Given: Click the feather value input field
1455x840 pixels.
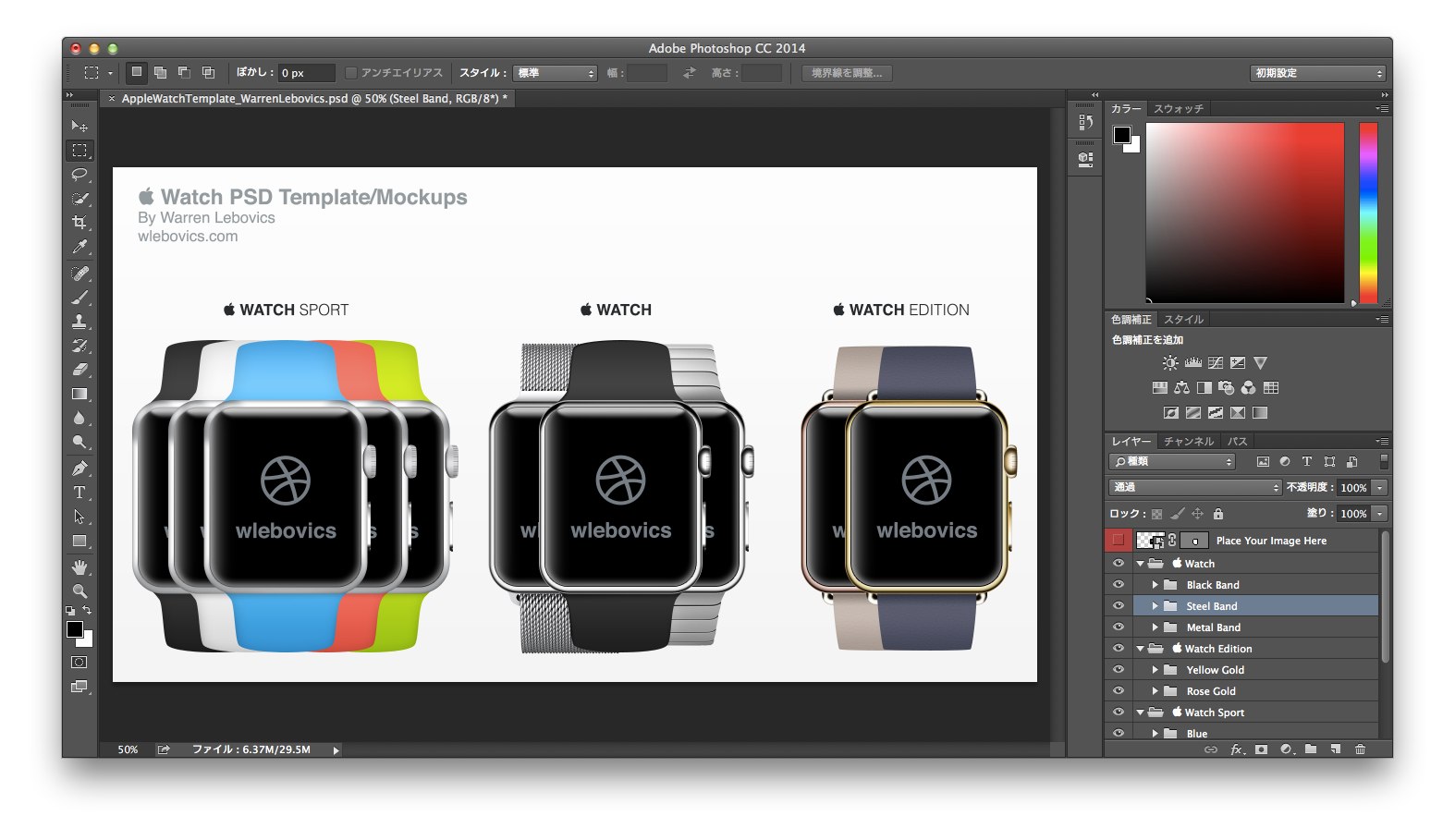Looking at the screenshot, I should [x=307, y=73].
